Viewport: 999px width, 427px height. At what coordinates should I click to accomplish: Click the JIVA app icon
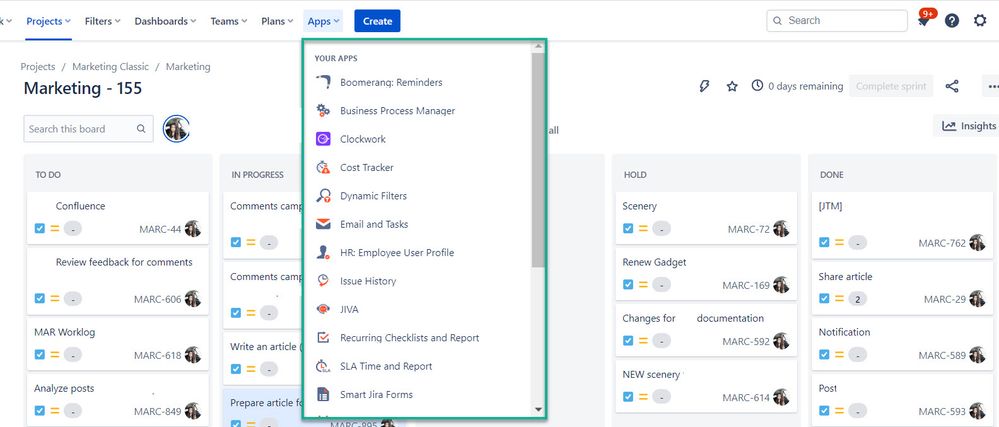[323, 309]
